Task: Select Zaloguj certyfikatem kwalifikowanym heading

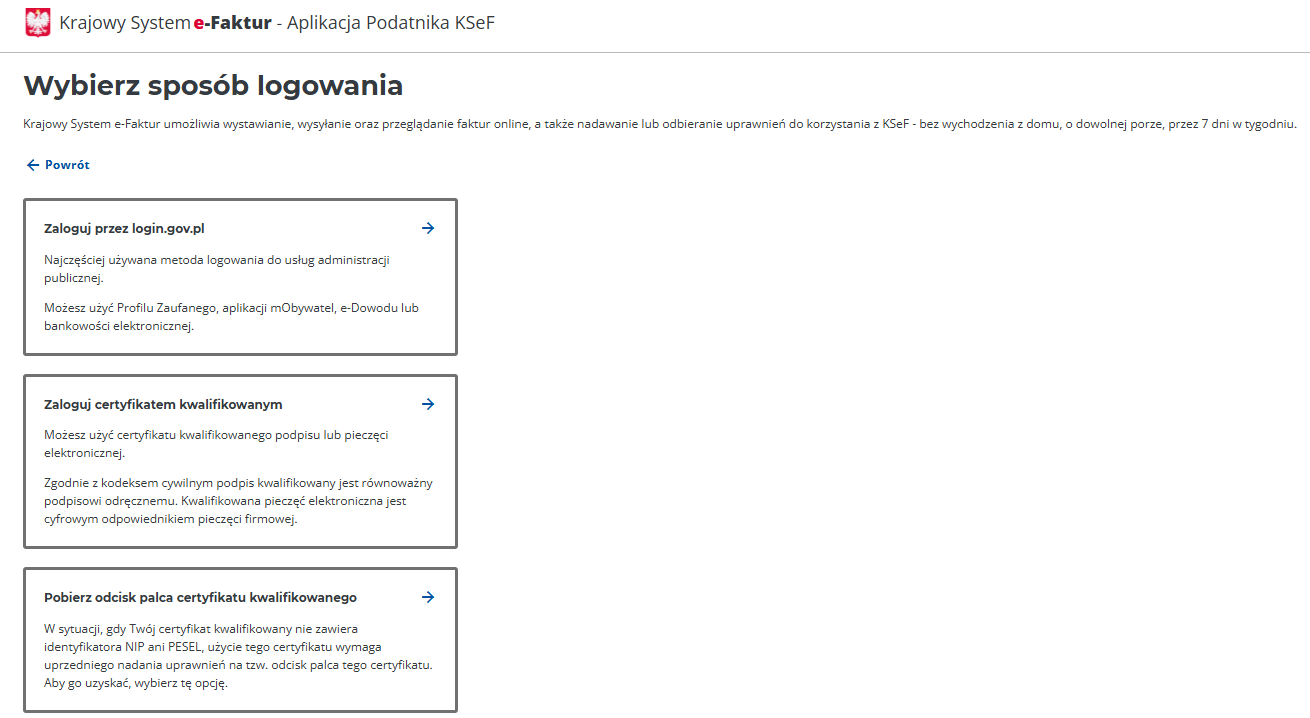Action: [x=163, y=404]
